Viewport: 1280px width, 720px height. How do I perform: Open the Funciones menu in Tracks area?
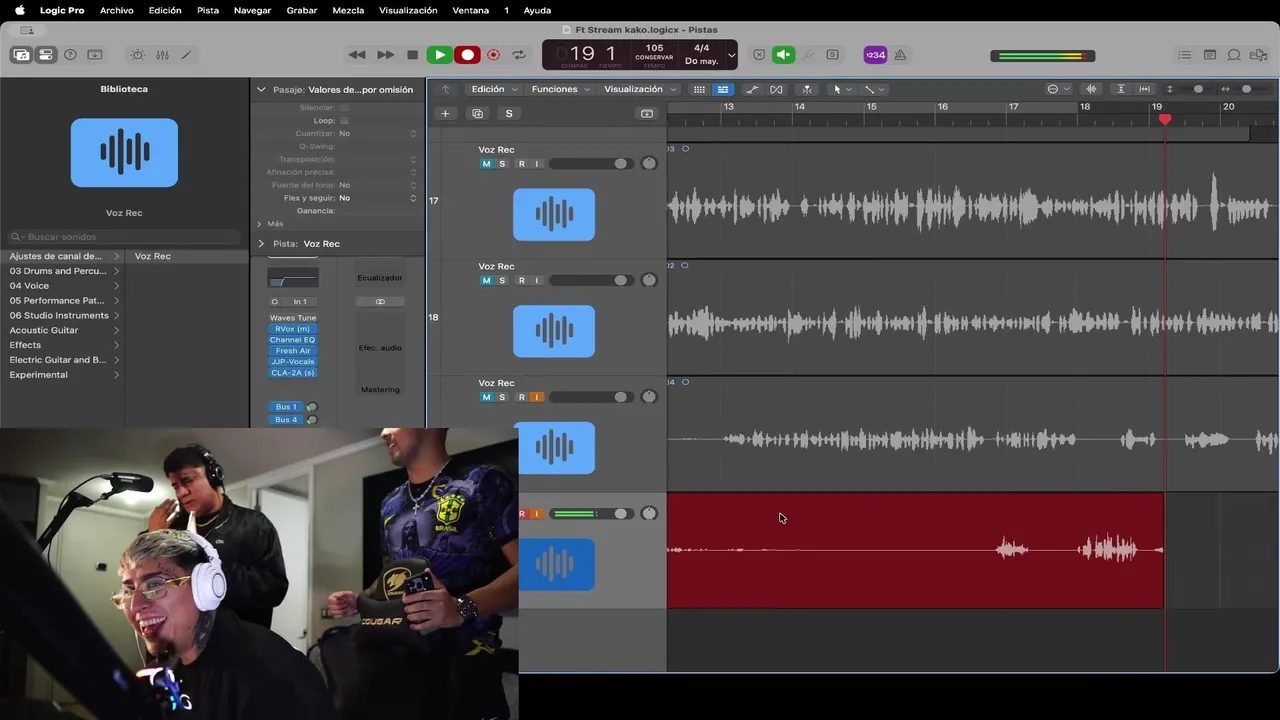pos(561,89)
